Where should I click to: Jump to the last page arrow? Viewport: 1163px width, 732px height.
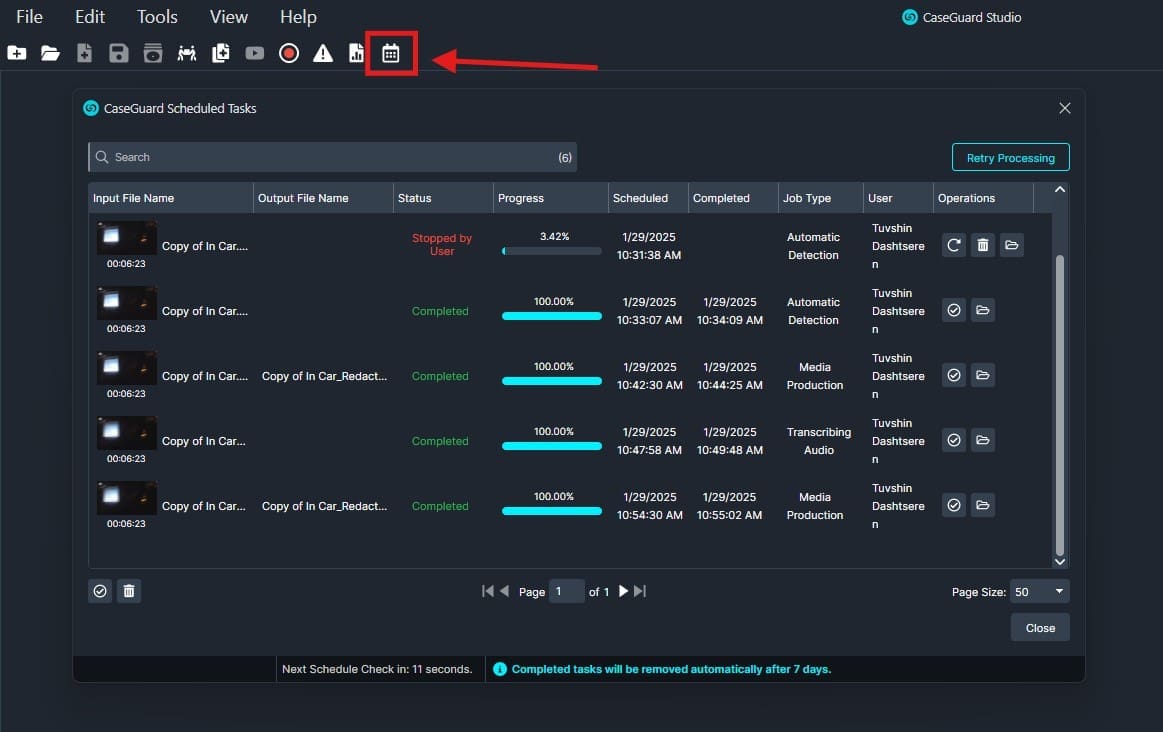(x=640, y=591)
